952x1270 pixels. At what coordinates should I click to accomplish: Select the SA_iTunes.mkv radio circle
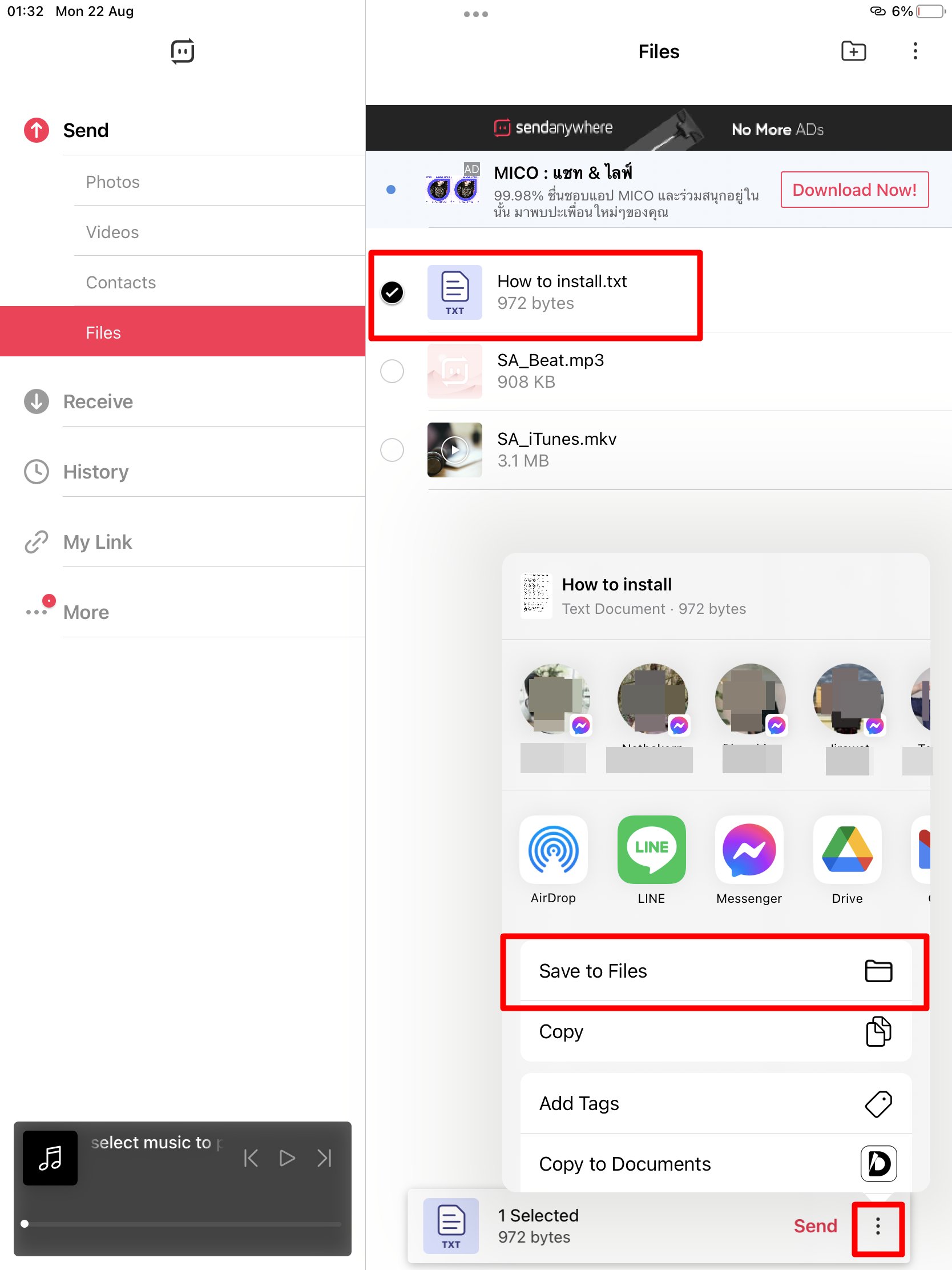coord(392,449)
